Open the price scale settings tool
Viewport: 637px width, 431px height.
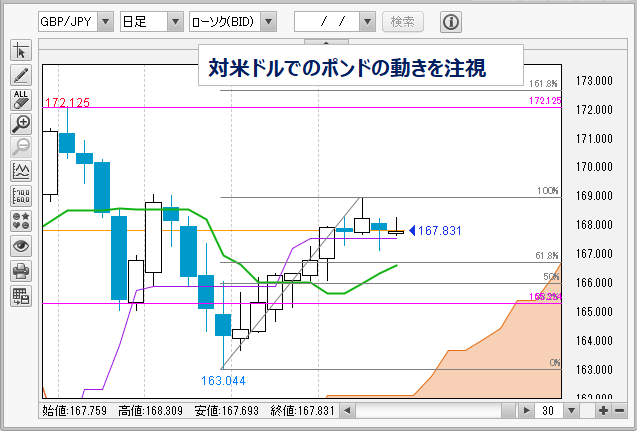pos(21,196)
